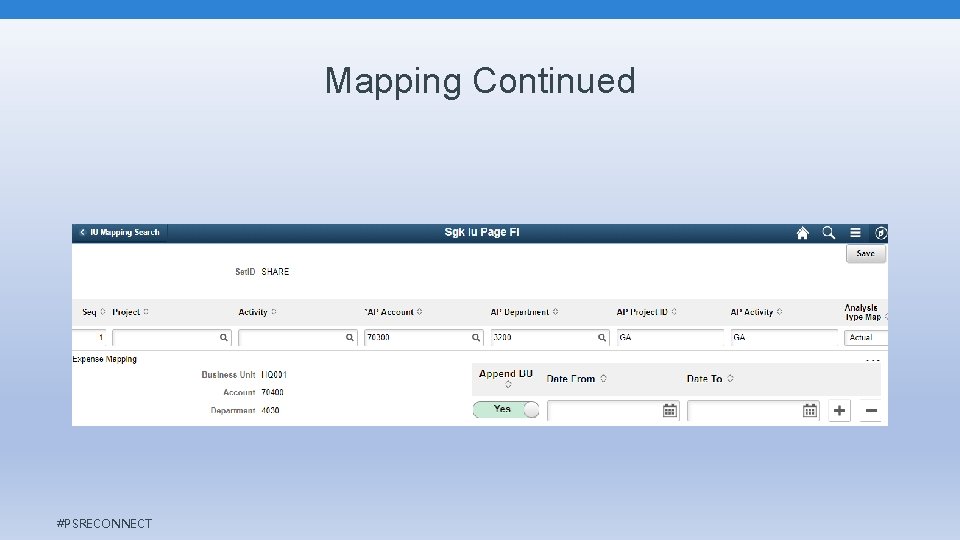The image size is (960, 540).
Task: Click the Account value 70400
Action: click(272, 392)
